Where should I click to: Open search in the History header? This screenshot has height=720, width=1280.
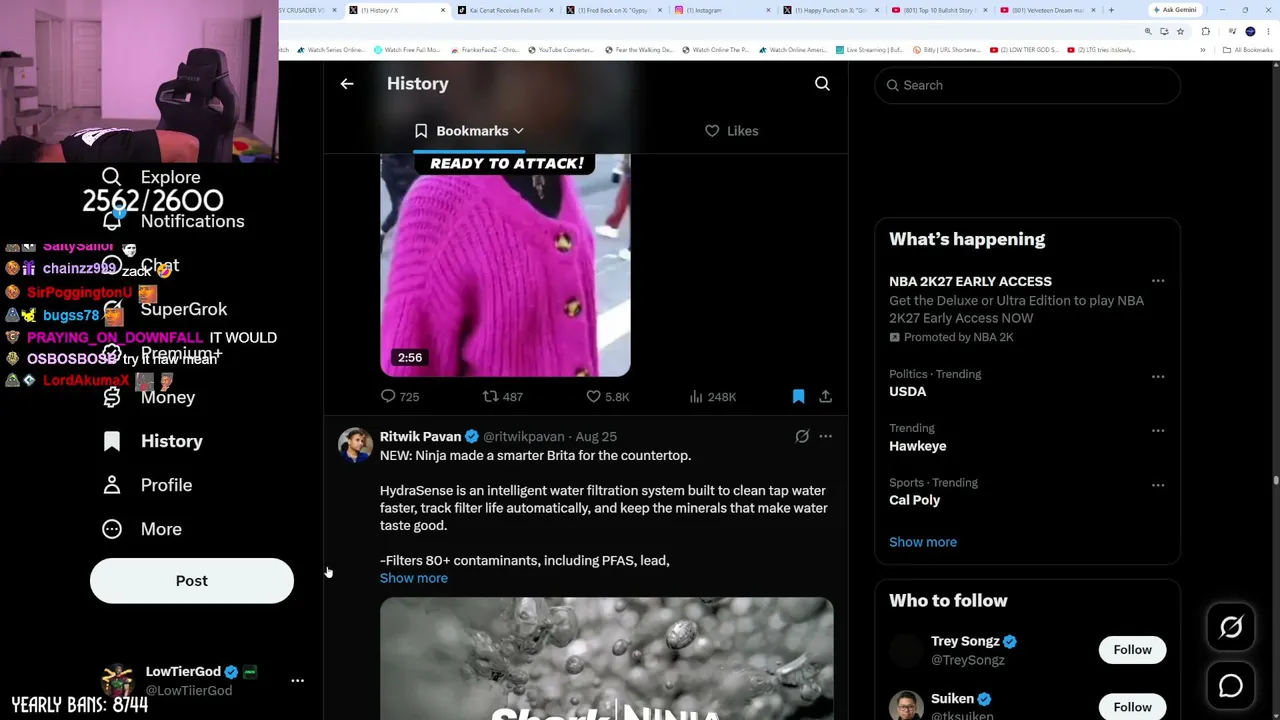pos(822,84)
